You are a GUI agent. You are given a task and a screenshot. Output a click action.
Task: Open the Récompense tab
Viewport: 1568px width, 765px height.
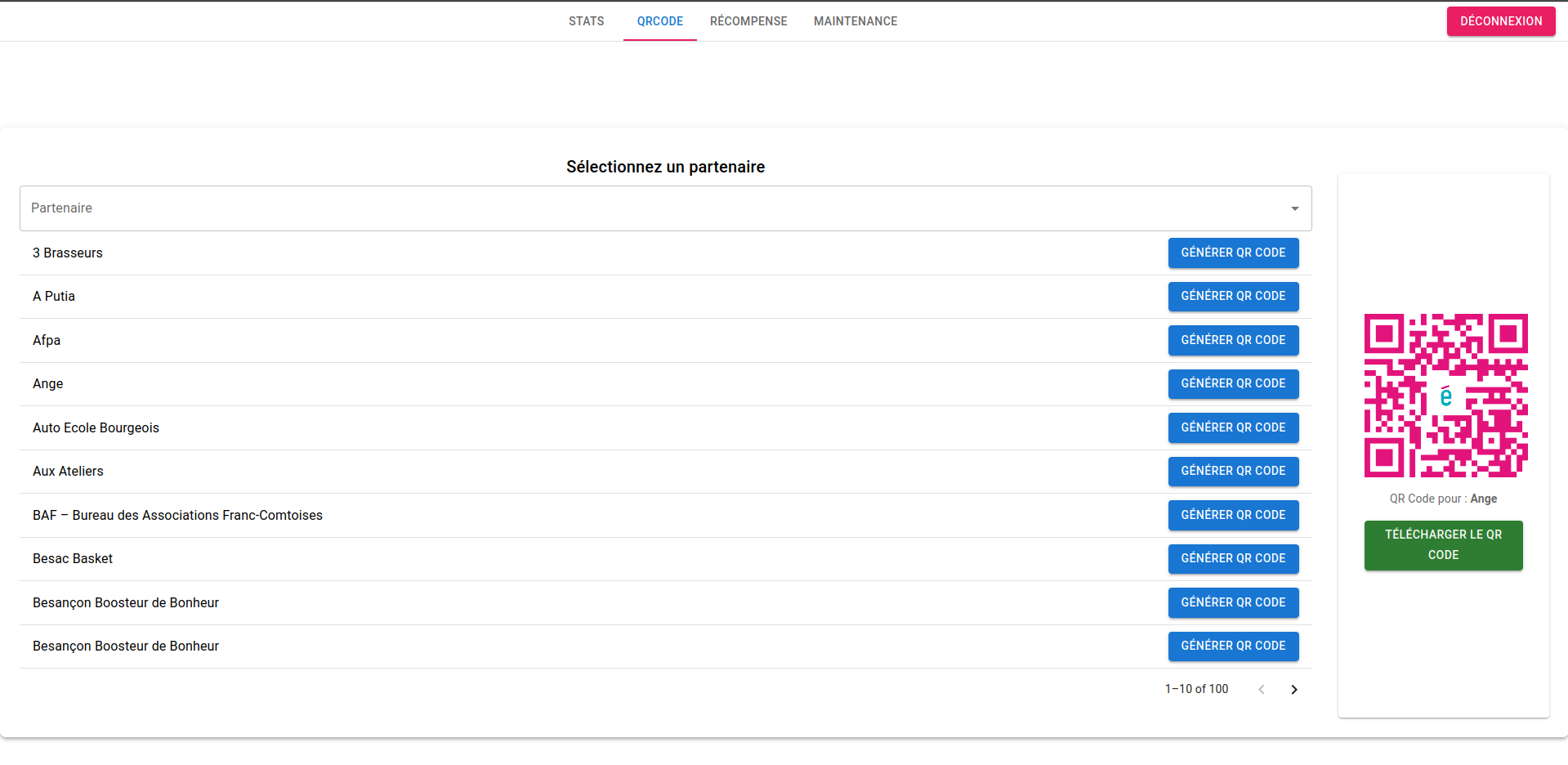coord(748,21)
